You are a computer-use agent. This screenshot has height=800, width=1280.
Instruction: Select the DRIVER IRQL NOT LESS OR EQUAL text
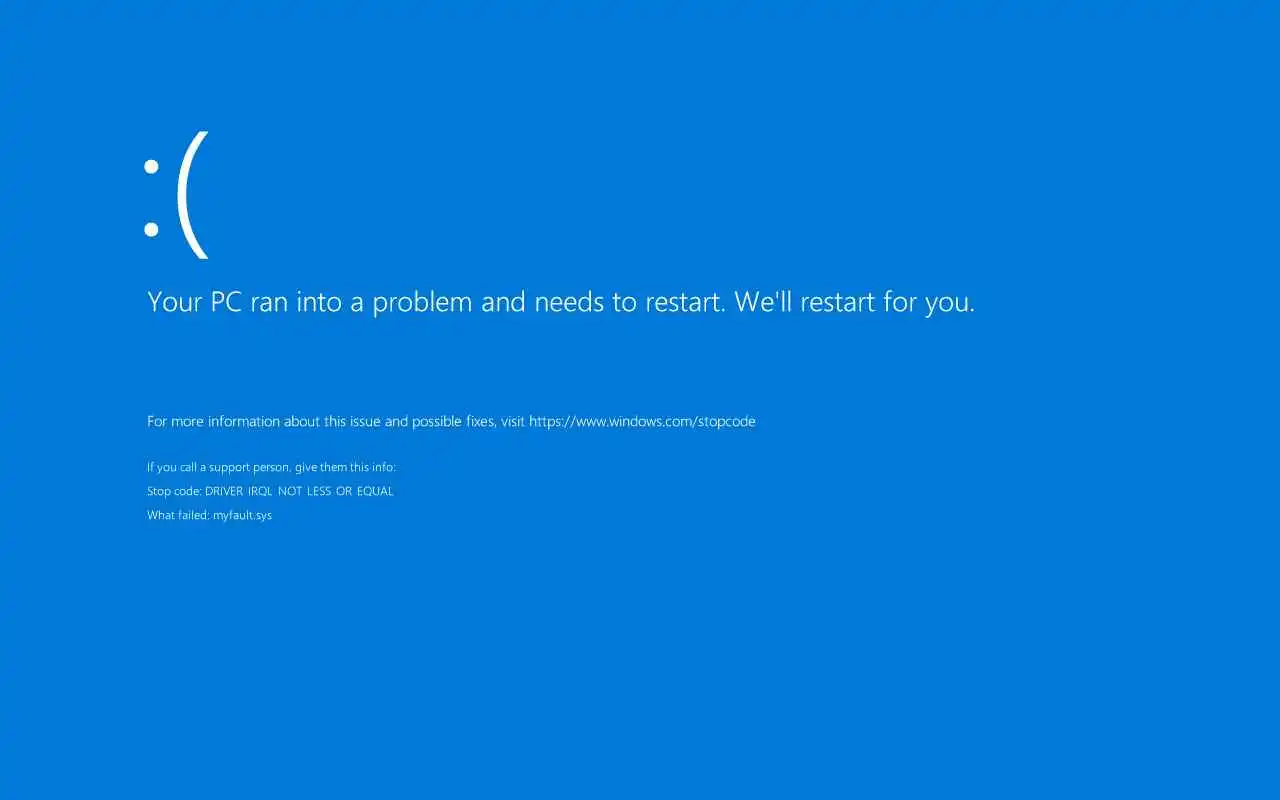[299, 492]
